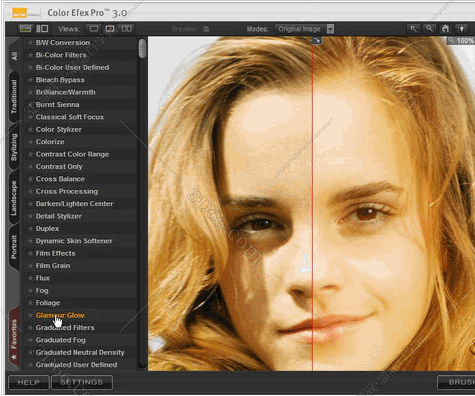The image size is (475, 396).
Task: Favorite star next to Bleach Bypass
Action: (30, 80)
